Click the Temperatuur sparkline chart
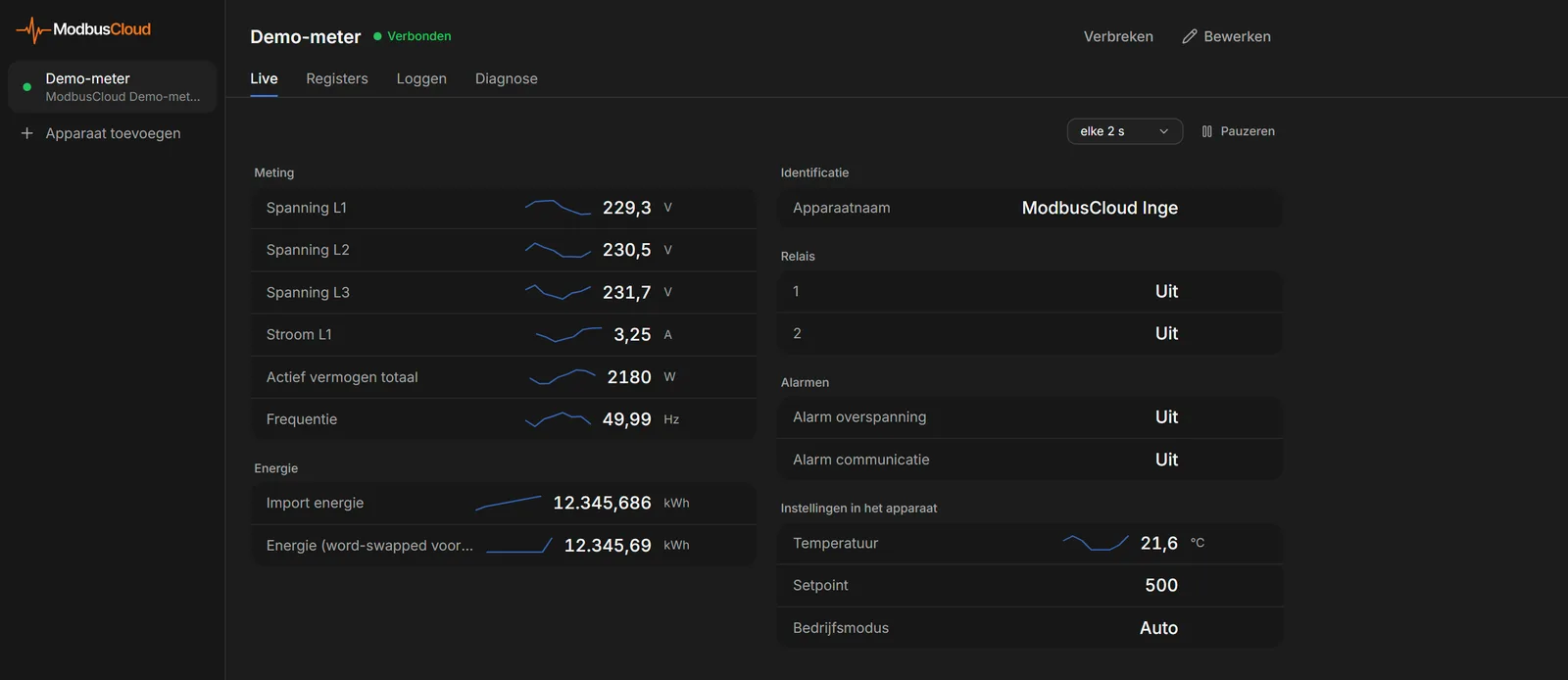The image size is (1568, 680). pos(1096,543)
